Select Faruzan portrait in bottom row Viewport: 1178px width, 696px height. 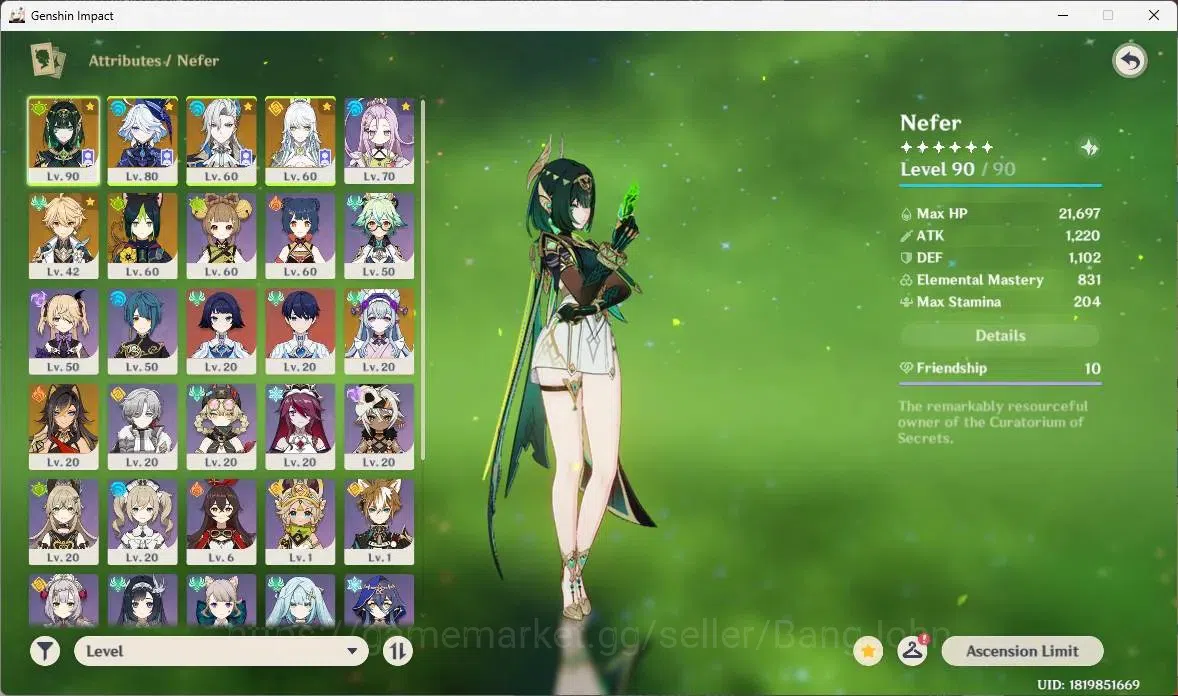[x=300, y=601]
